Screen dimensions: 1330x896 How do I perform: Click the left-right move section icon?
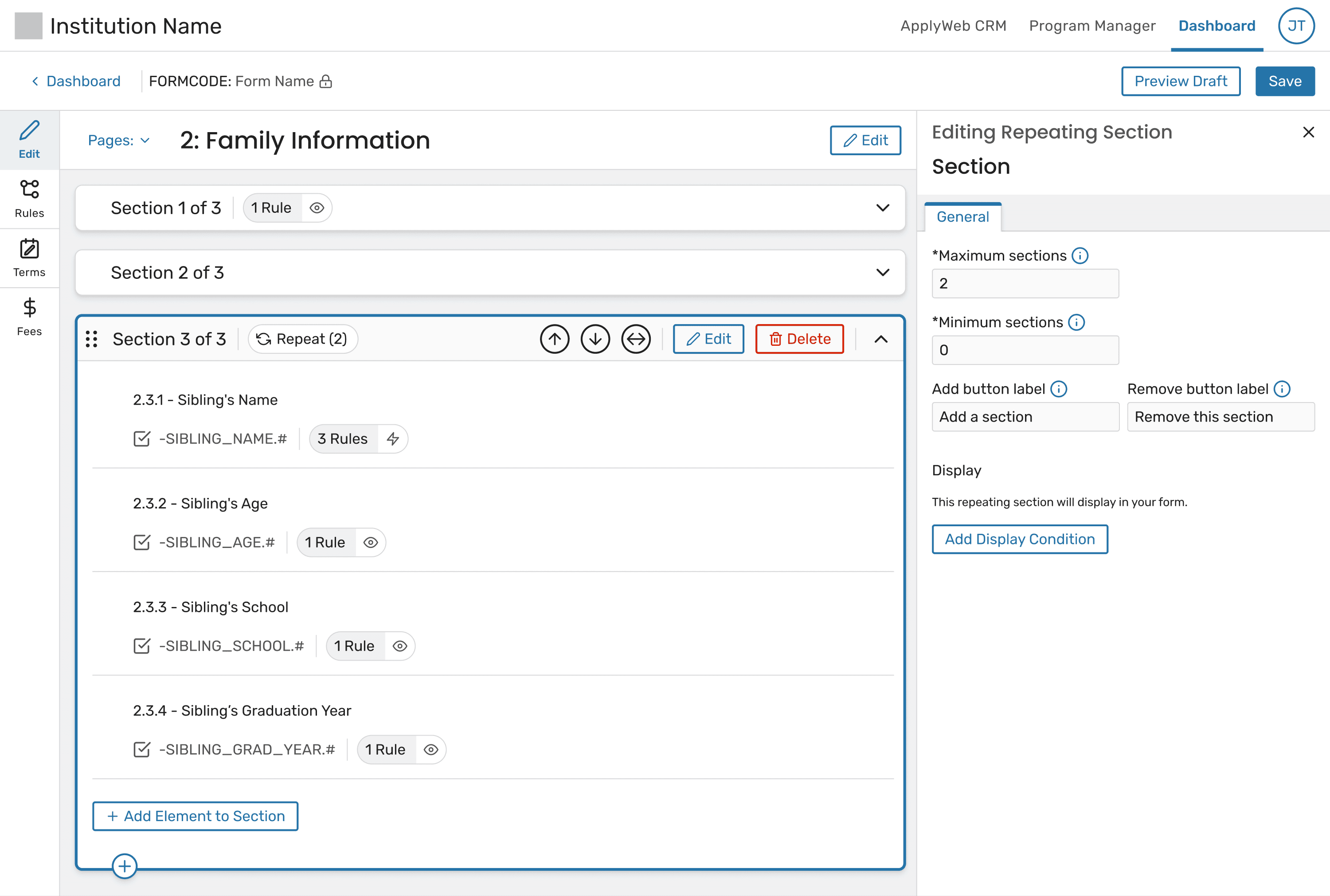[635, 339]
